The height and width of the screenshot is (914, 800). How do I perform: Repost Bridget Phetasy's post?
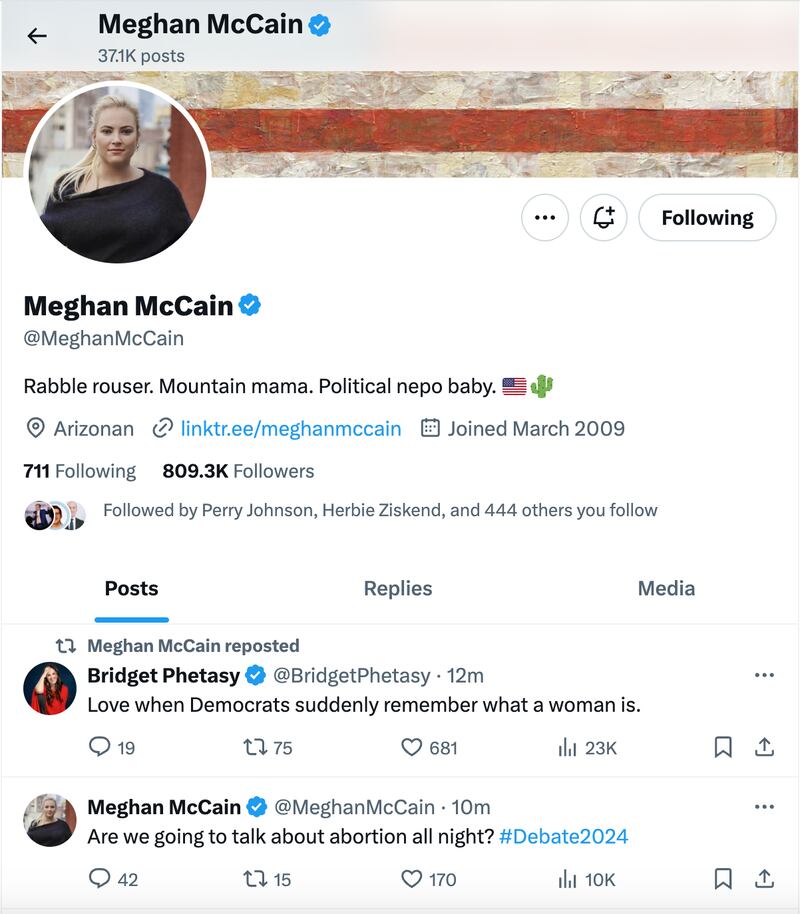click(255, 747)
